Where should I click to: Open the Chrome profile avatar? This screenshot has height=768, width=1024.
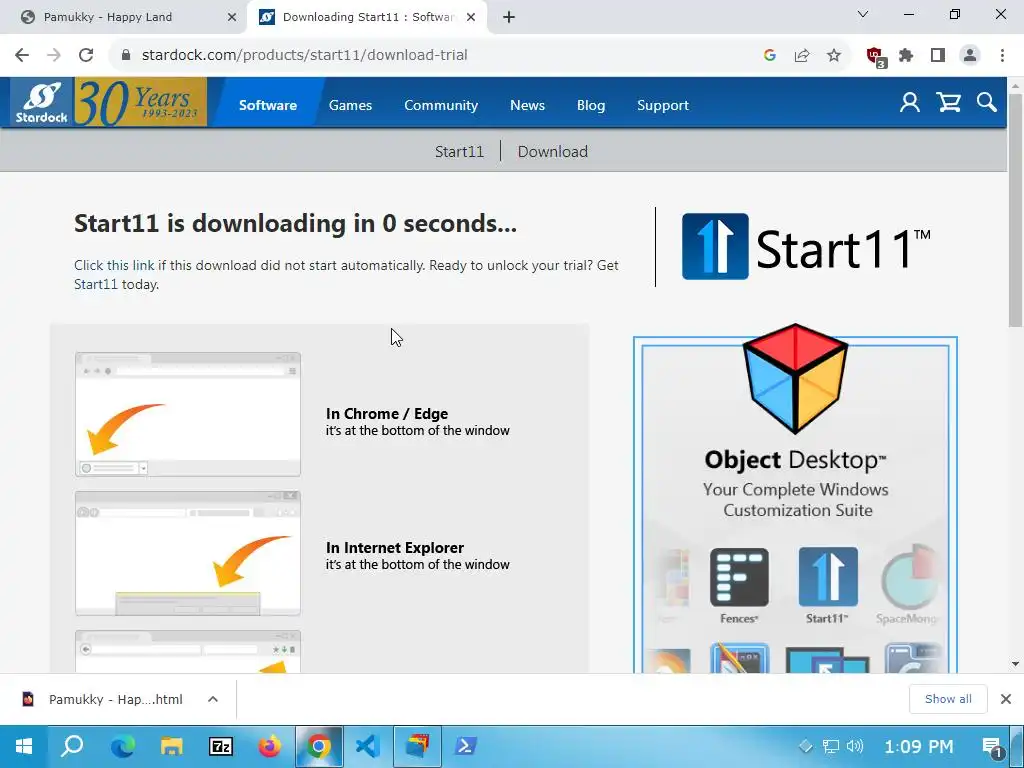[970, 55]
